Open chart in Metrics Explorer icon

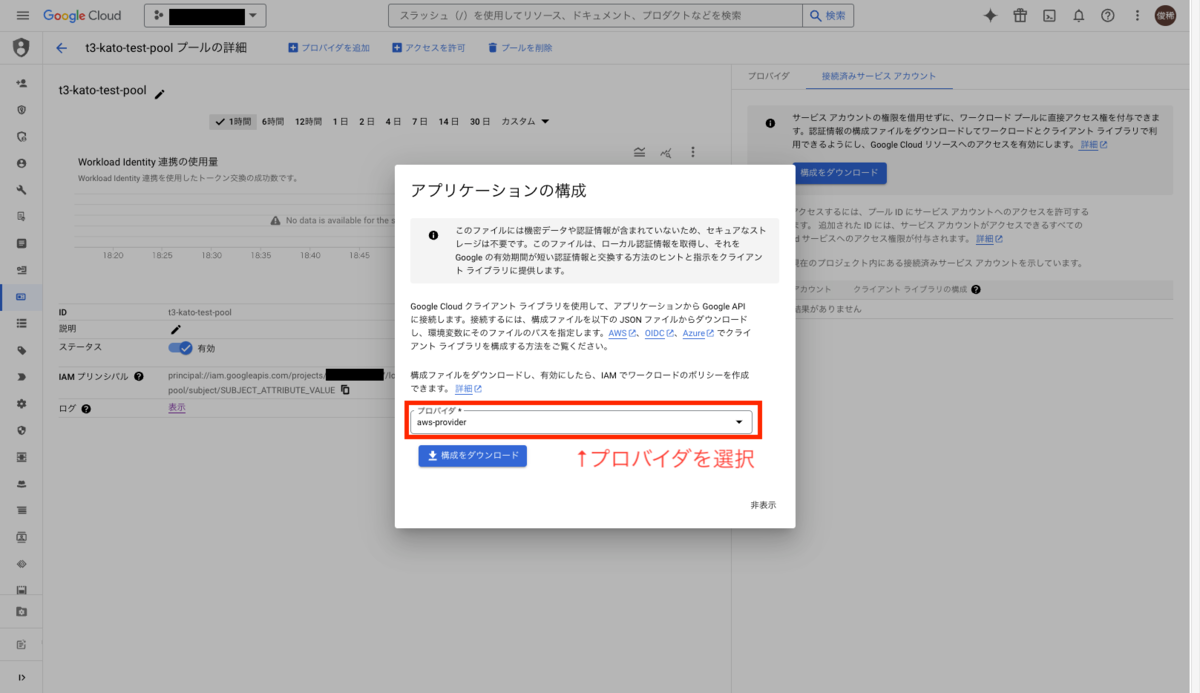[666, 152]
